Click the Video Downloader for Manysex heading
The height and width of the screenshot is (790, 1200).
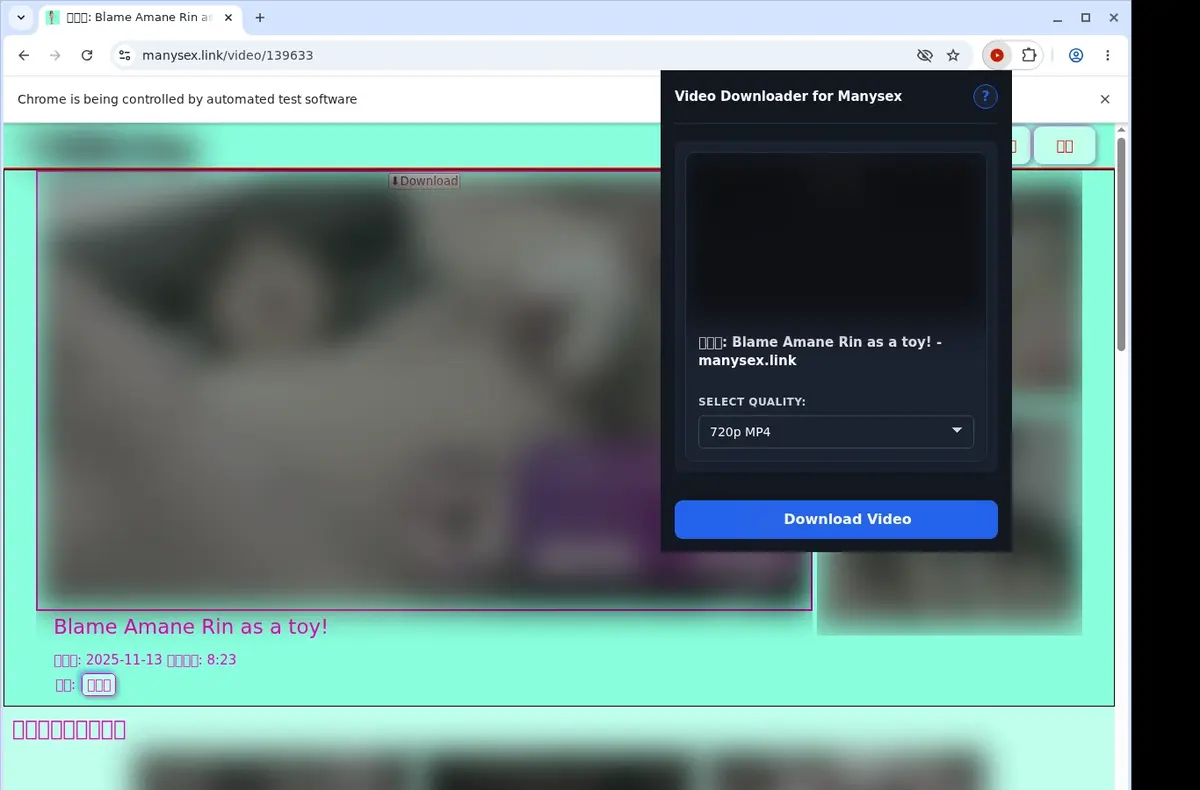[x=788, y=96]
